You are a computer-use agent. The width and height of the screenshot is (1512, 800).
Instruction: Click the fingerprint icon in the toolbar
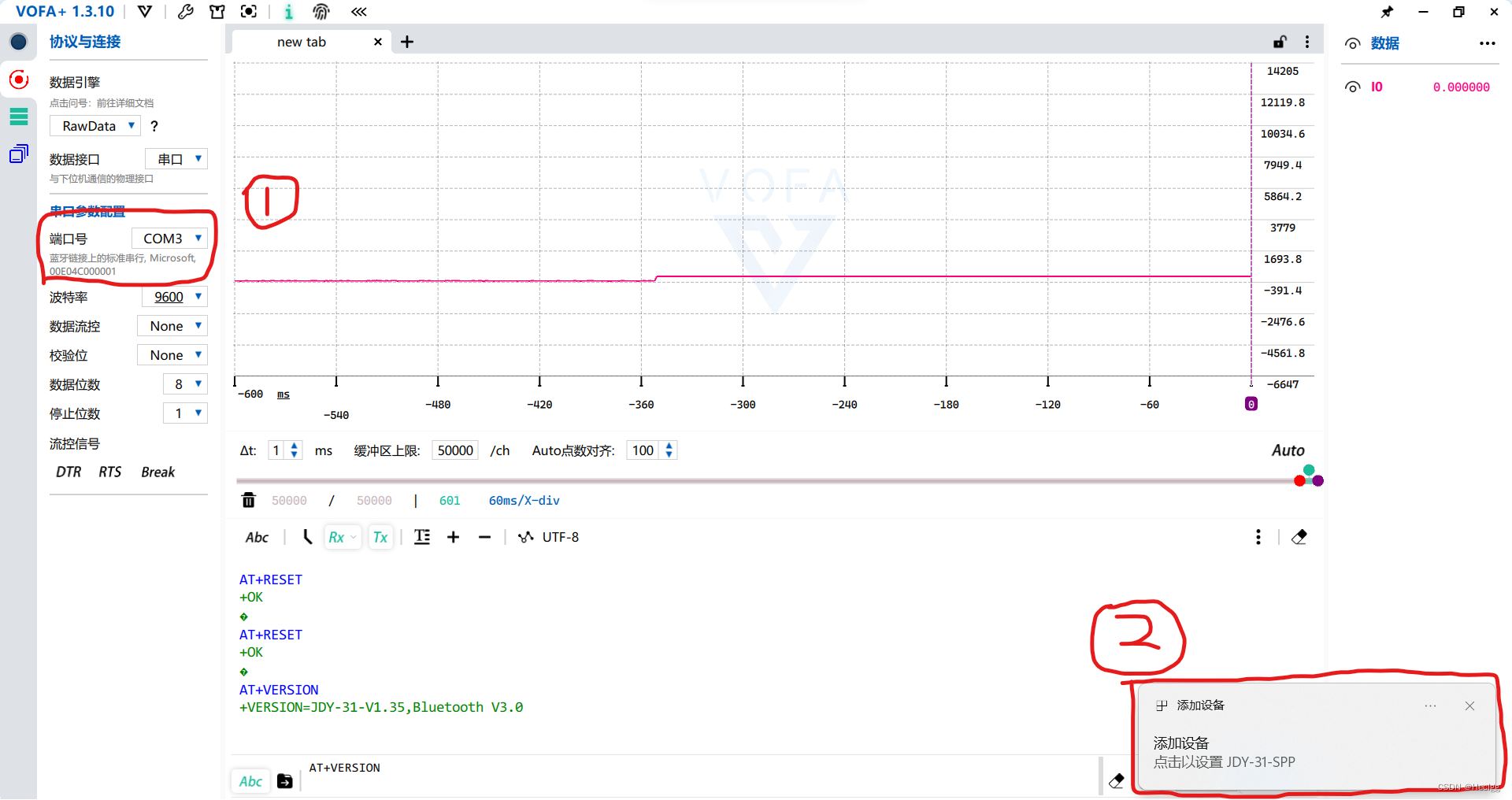(321, 12)
